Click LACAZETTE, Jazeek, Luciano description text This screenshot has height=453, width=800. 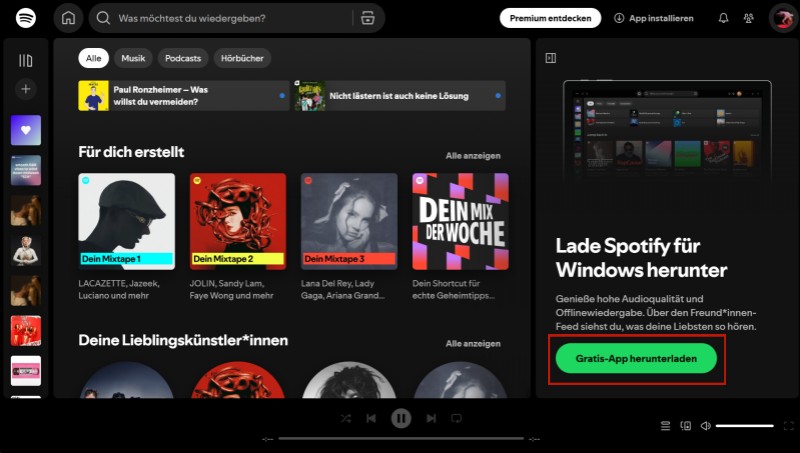[x=119, y=289]
